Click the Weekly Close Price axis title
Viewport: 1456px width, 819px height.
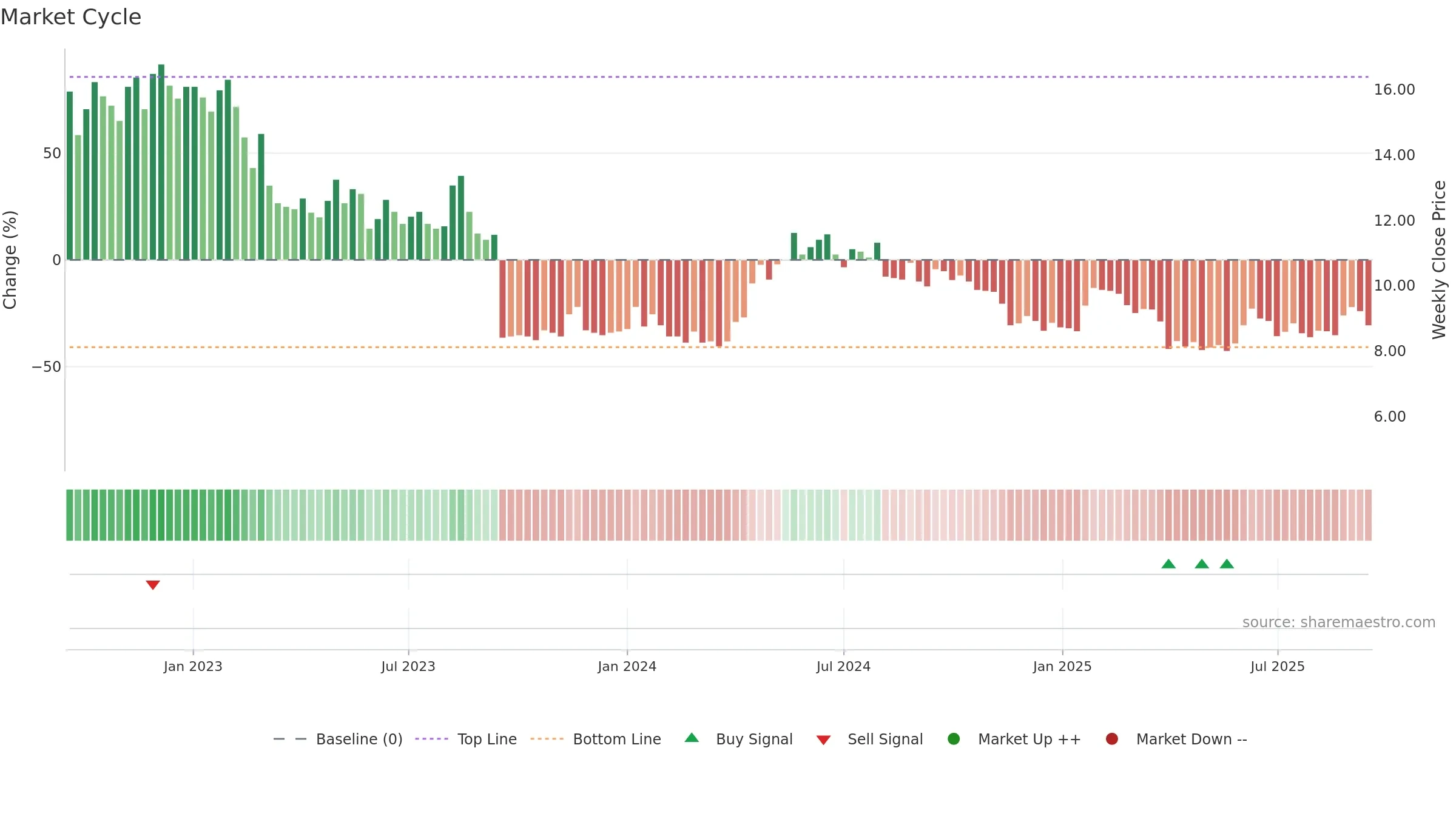(x=1439, y=260)
